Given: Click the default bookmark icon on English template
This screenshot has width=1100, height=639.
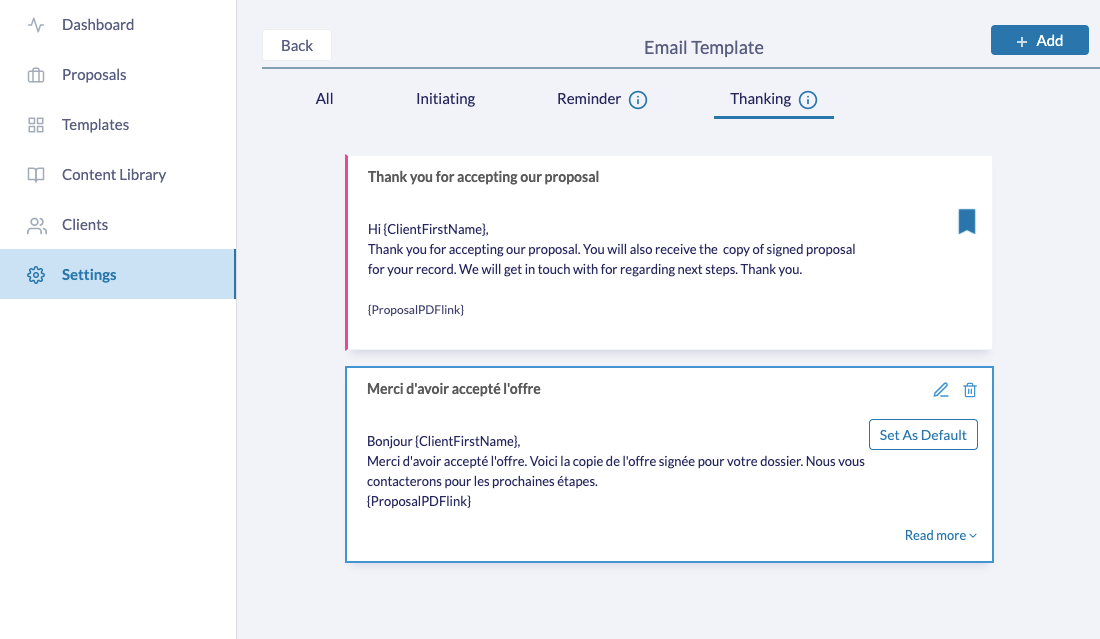Looking at the screenshot, I should (x=967, y=221).
